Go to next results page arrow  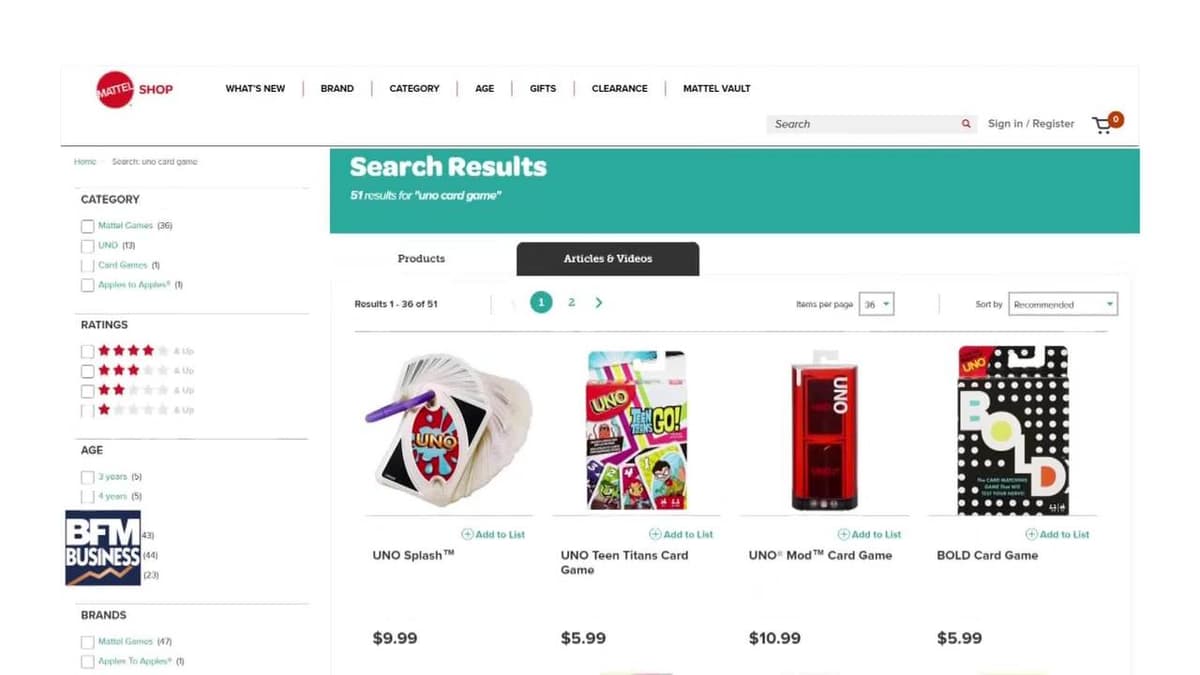(x=599, y=302)
